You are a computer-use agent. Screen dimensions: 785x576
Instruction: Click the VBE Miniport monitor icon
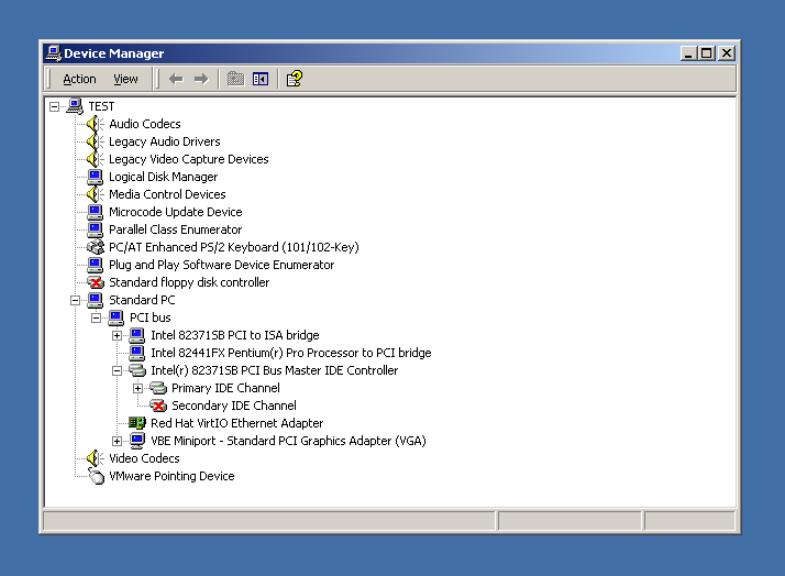[x=137, y=440]
